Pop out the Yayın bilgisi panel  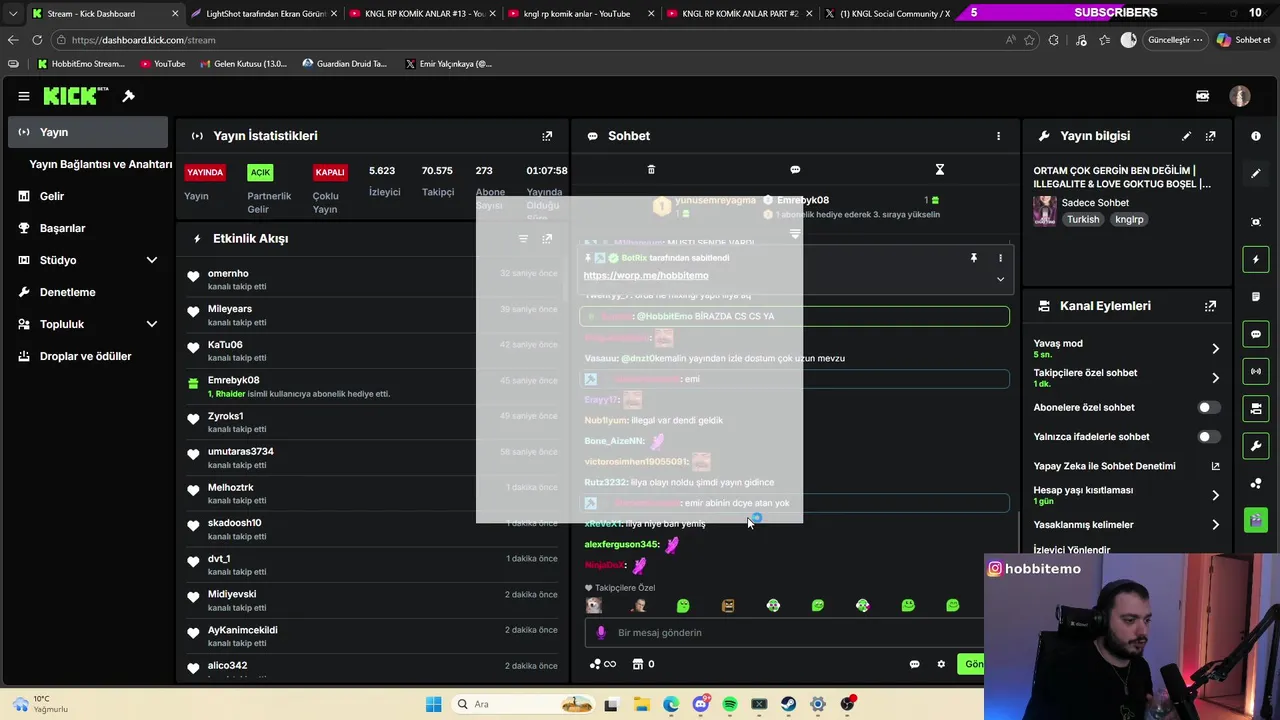(x=1210, y=136)
